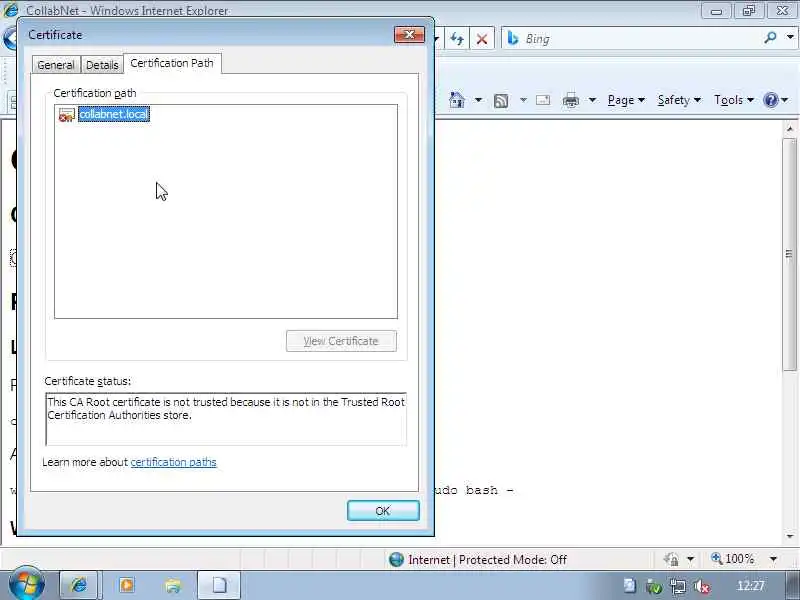Click the View Certificate button
The height and width of the screenshot is (600, 800).
pyautogui.click(x=341, y=341)
